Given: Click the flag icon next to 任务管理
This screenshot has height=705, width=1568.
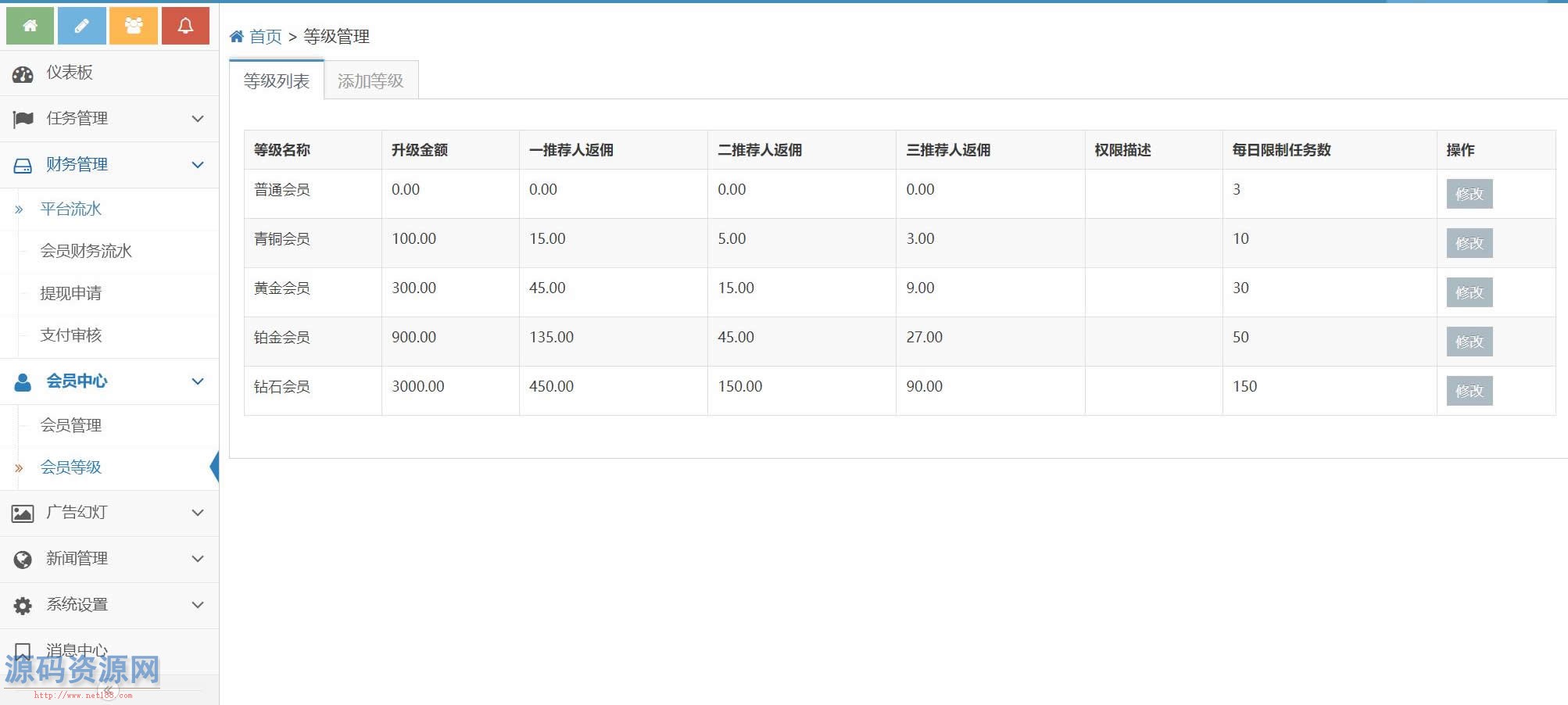Looking at the screenshot, I should tap(23, 119).
